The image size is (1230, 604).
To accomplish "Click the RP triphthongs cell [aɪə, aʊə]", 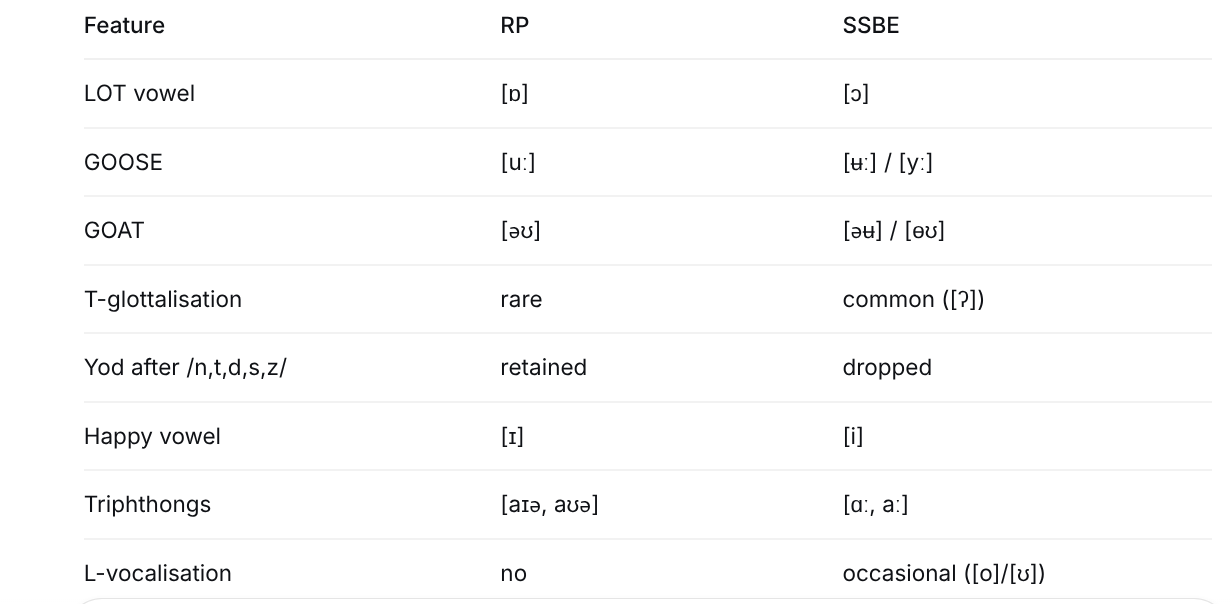I will 549,504.
